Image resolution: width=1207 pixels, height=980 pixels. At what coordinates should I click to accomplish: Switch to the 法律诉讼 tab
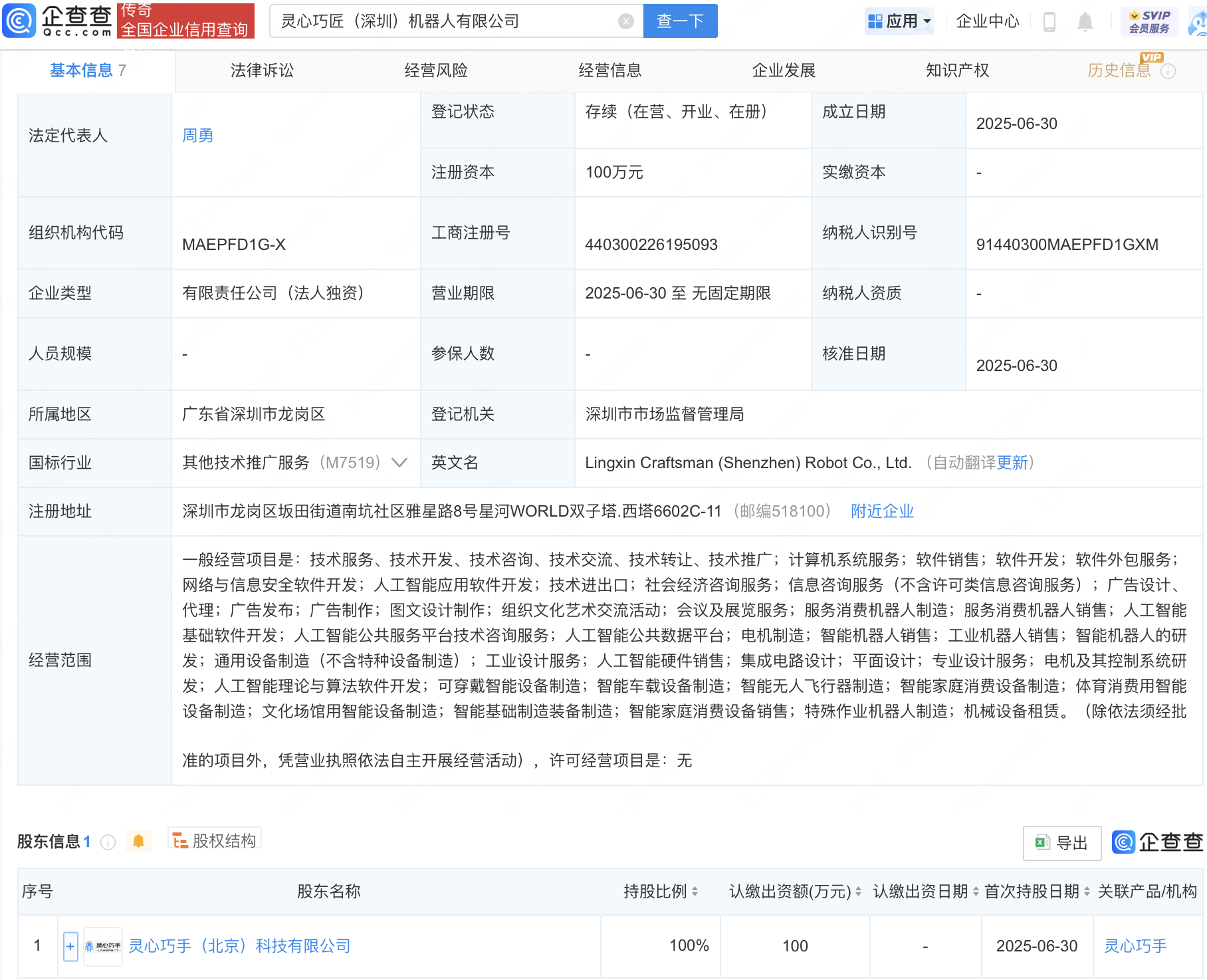click(x=262, y=70)
